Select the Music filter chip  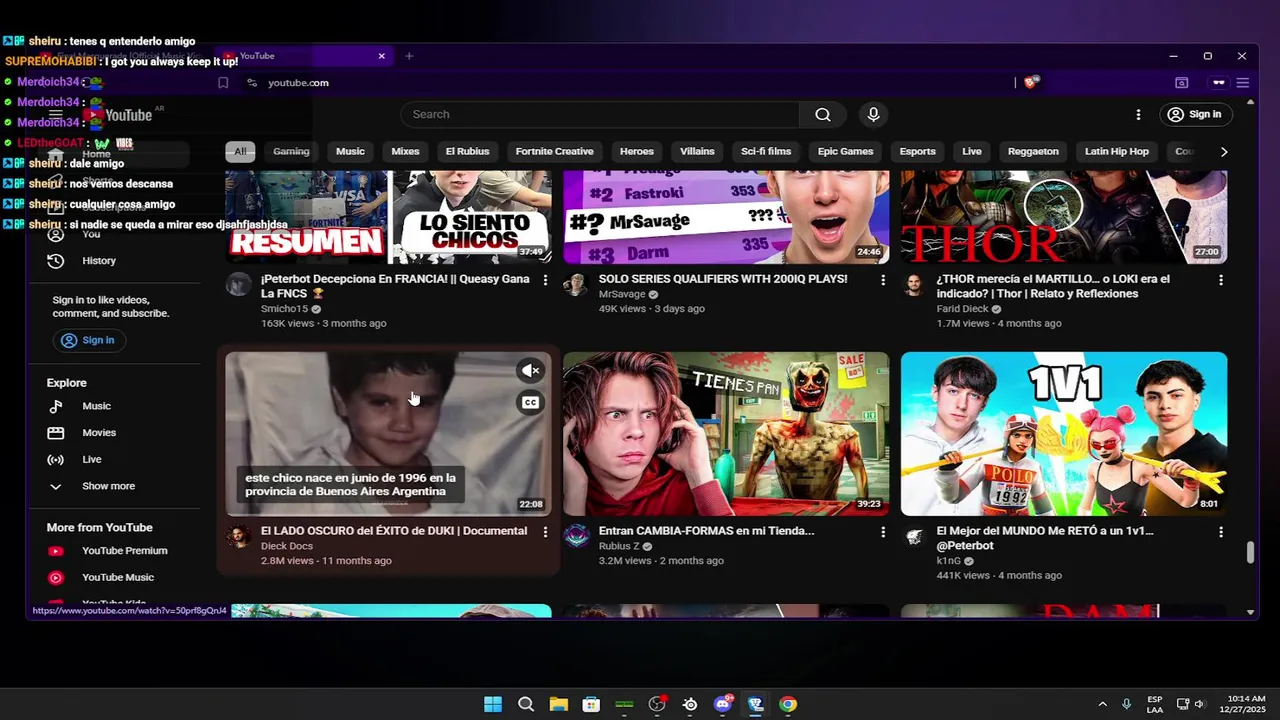350,151
